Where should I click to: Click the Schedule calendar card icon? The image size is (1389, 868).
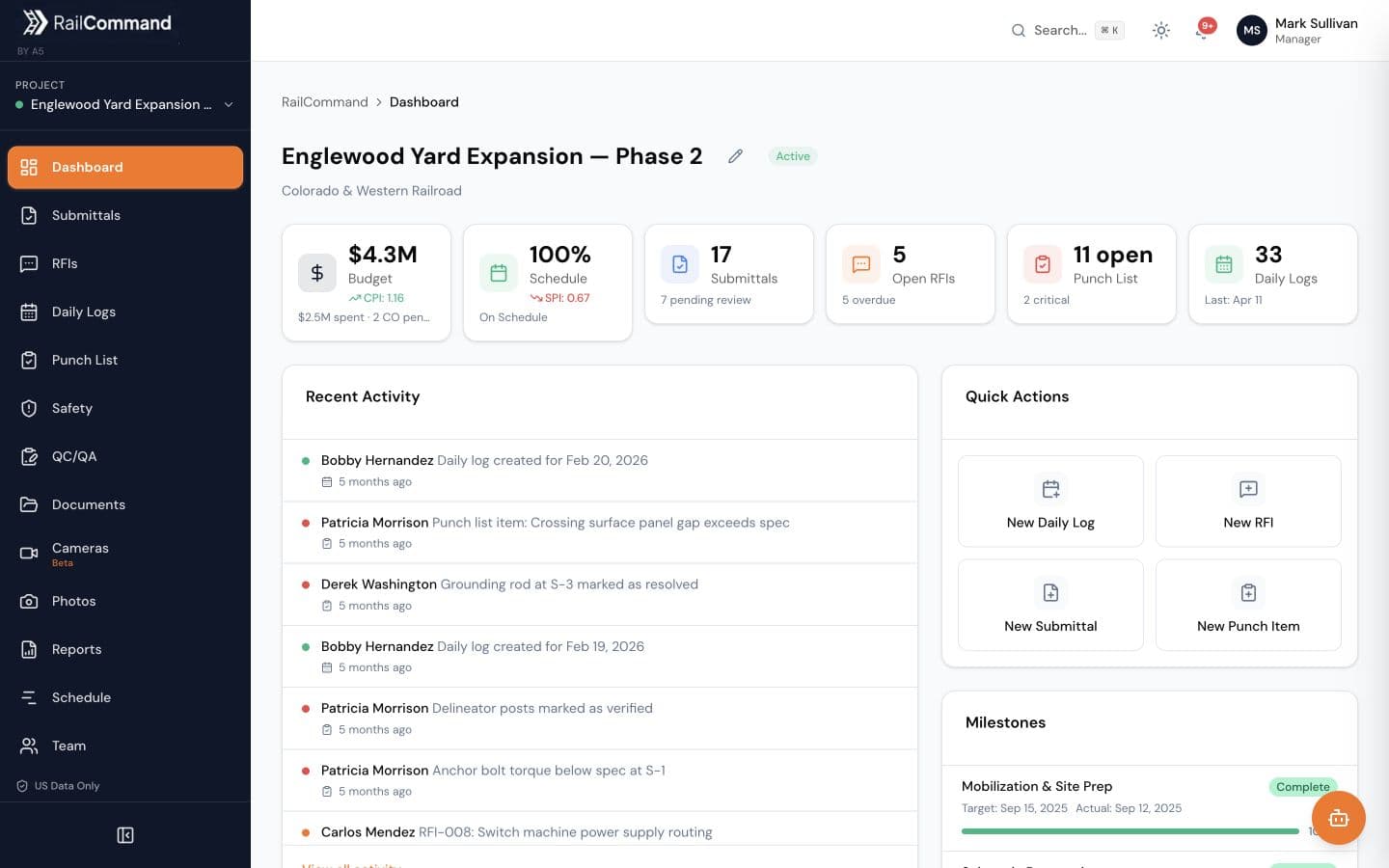point(499,273)
